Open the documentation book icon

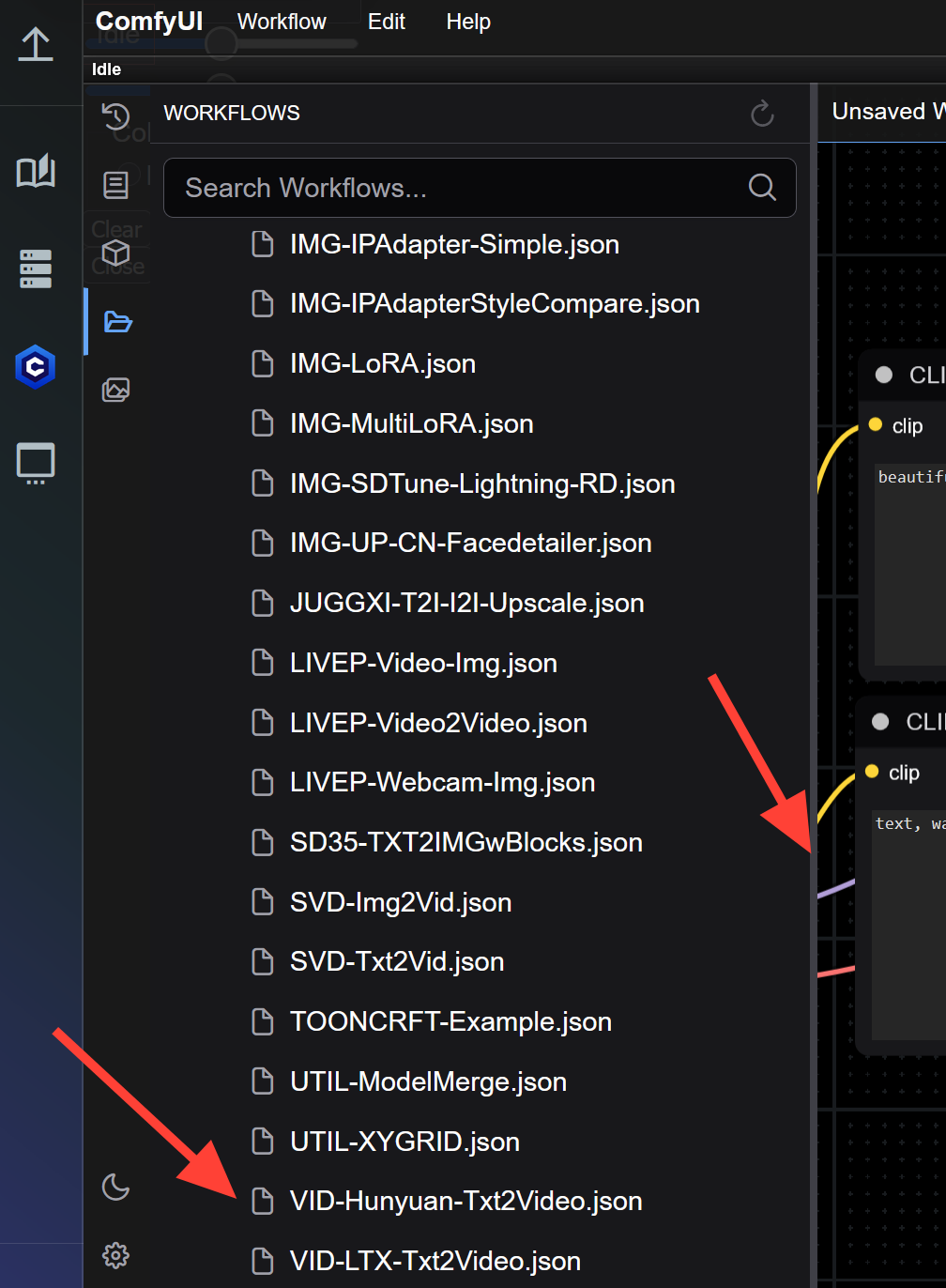click(x=35, y=172)
